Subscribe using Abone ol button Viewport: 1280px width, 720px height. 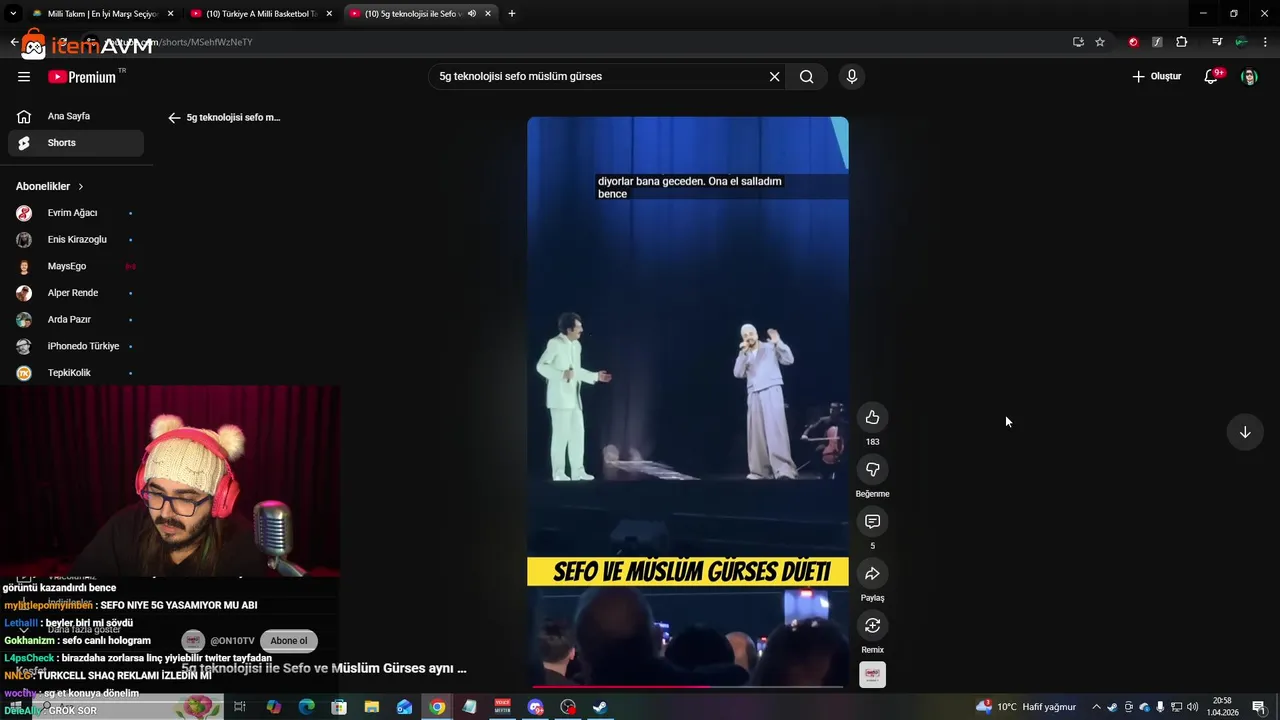[289, 641]
